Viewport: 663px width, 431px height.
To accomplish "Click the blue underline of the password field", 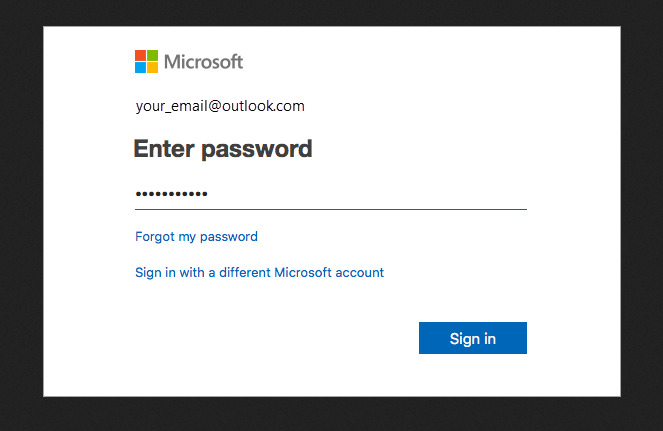I will click(x=331, y=209).
